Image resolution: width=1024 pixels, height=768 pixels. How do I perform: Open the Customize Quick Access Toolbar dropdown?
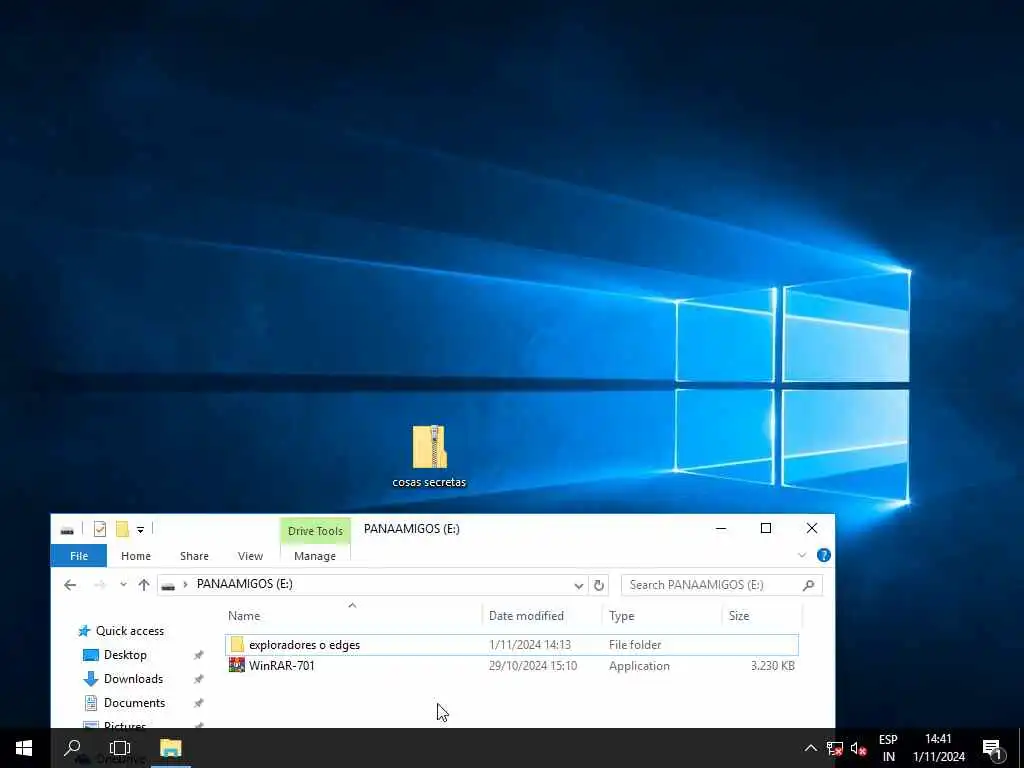pos(140,530)
